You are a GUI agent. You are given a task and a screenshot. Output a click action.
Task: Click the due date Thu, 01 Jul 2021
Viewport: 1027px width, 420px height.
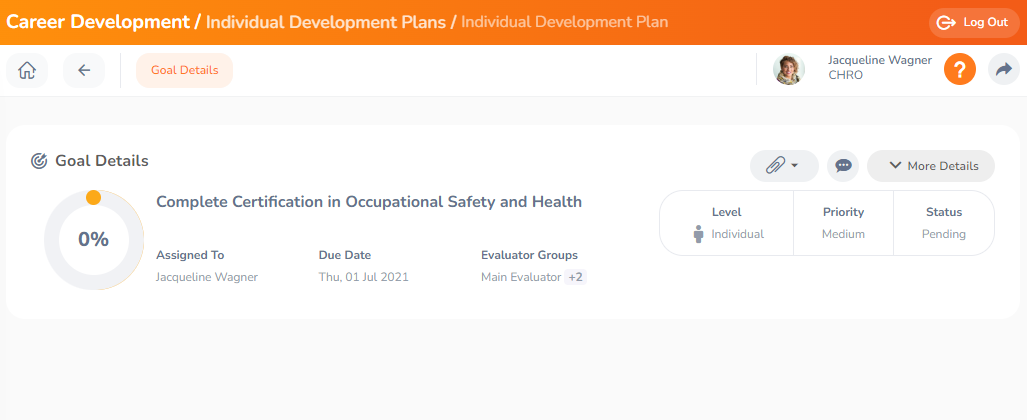(364, 277)
